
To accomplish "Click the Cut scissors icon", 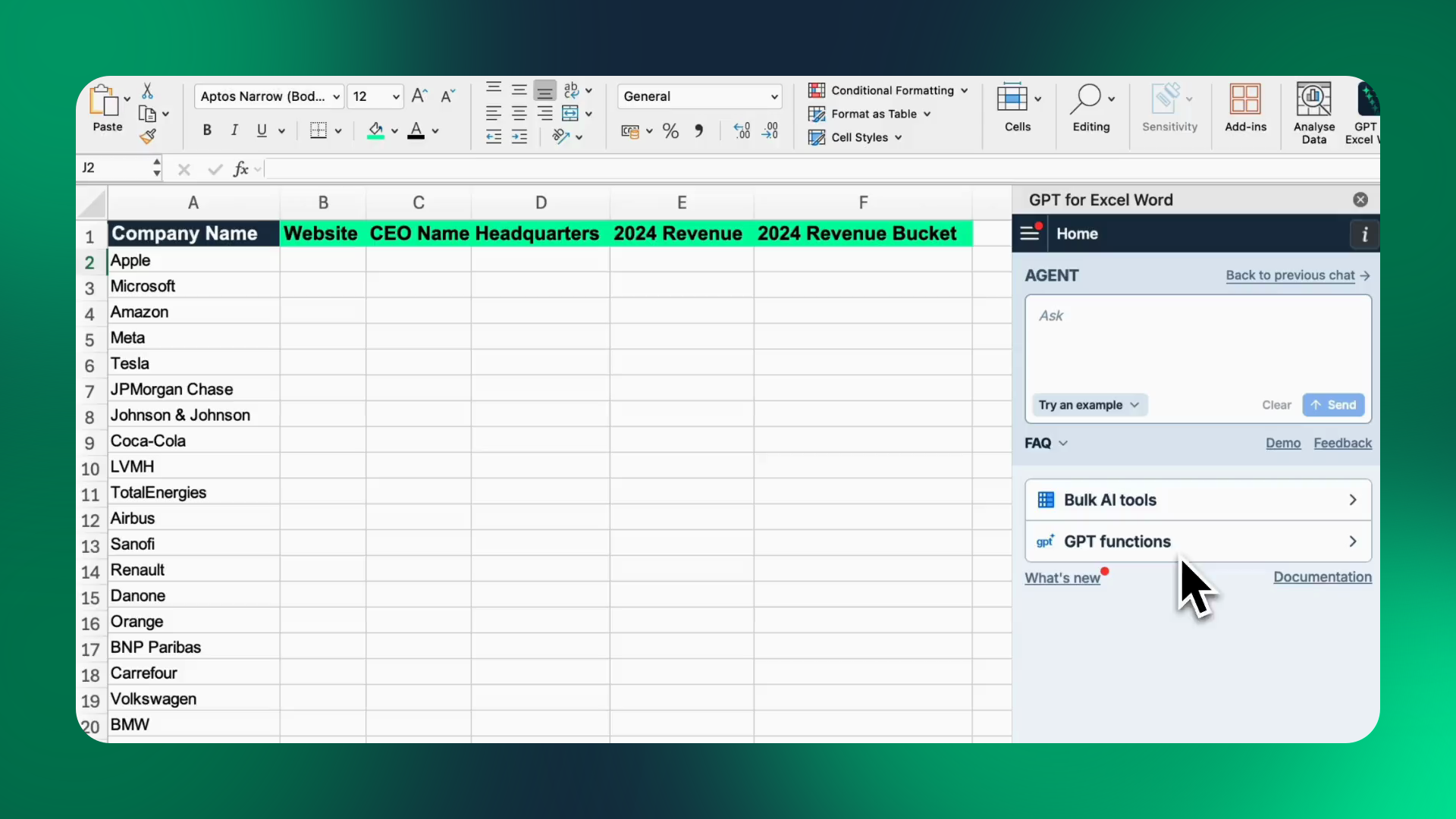I will [x=148, y=91].
